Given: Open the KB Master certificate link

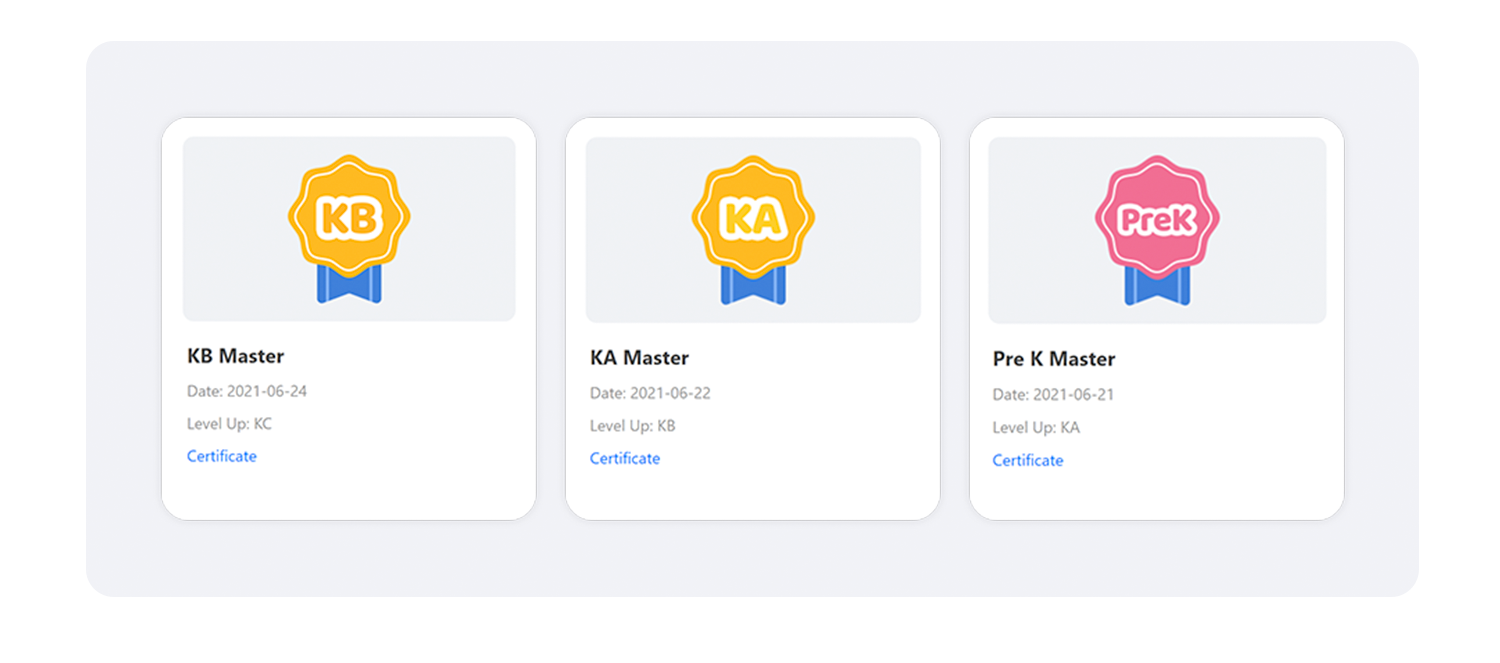Looking at the screenshot, I should click(x=222, y=456).
